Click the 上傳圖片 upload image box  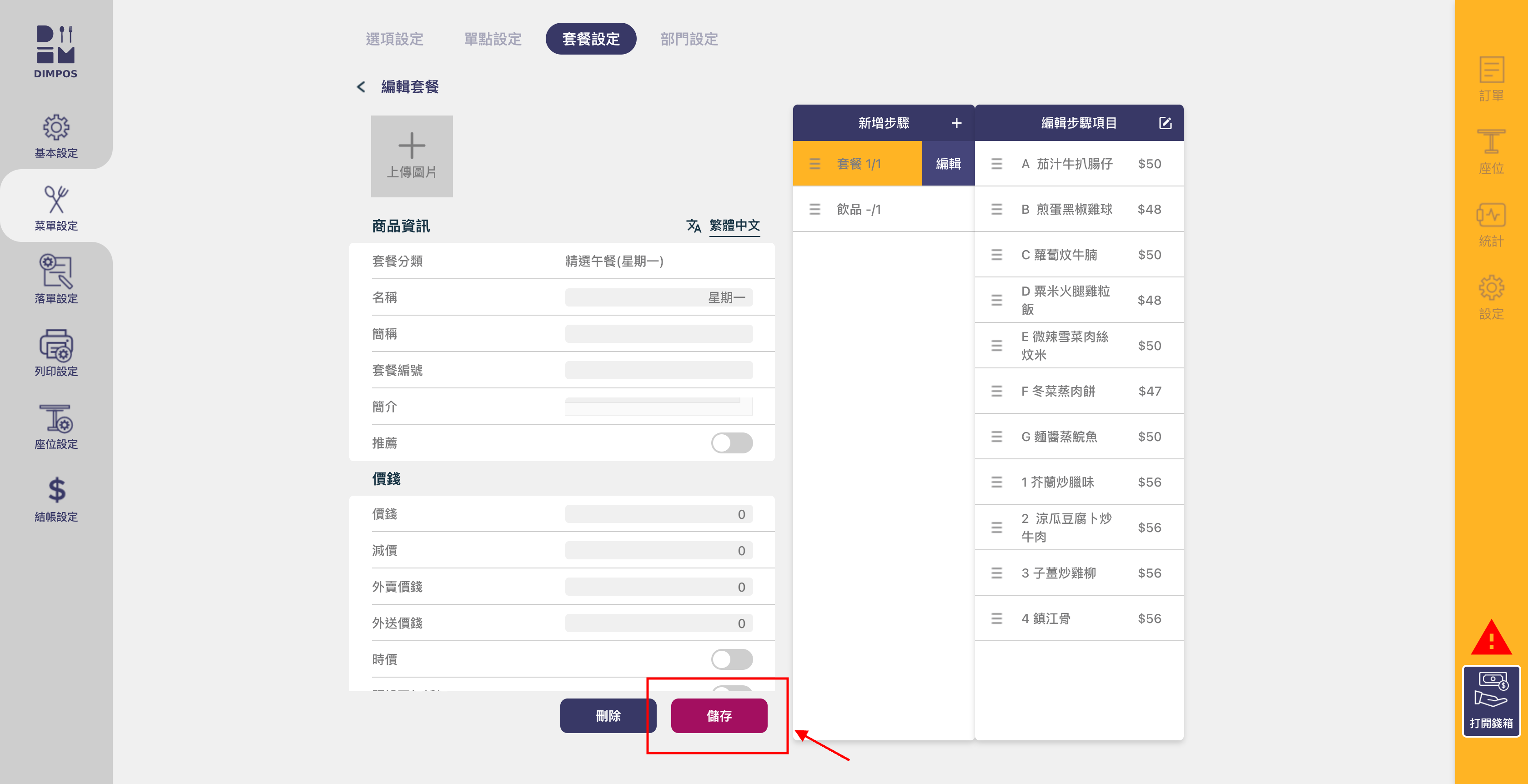(412, 156)
